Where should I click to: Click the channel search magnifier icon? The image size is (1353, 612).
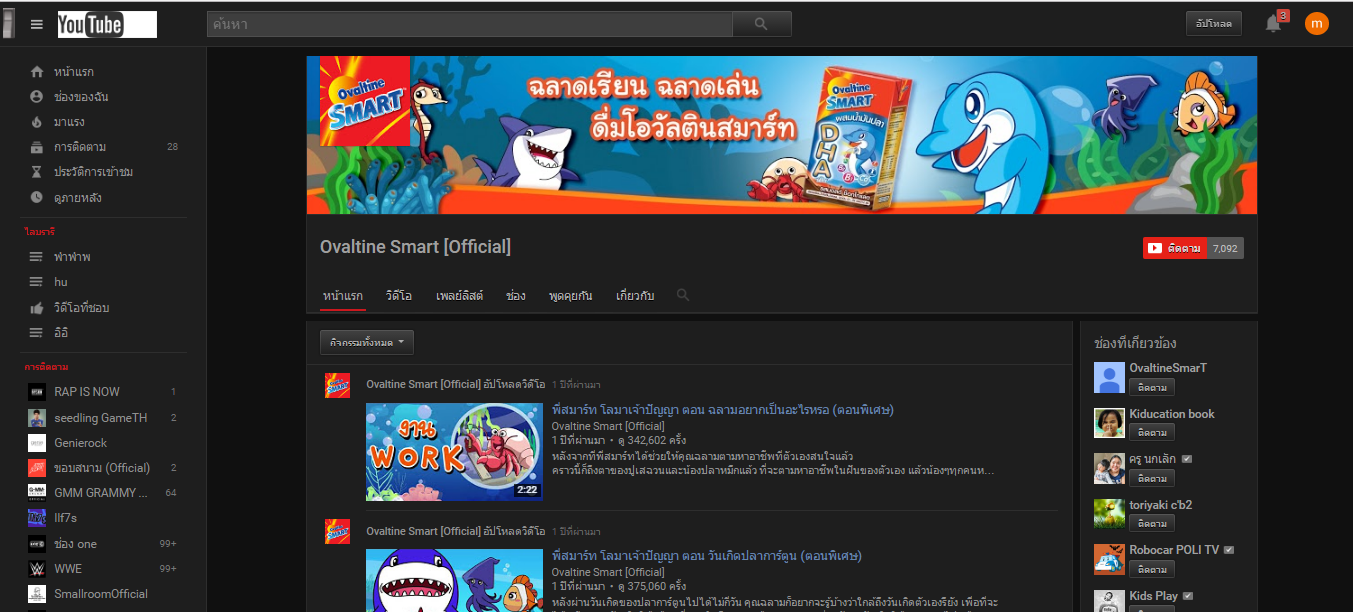(683, 295)
